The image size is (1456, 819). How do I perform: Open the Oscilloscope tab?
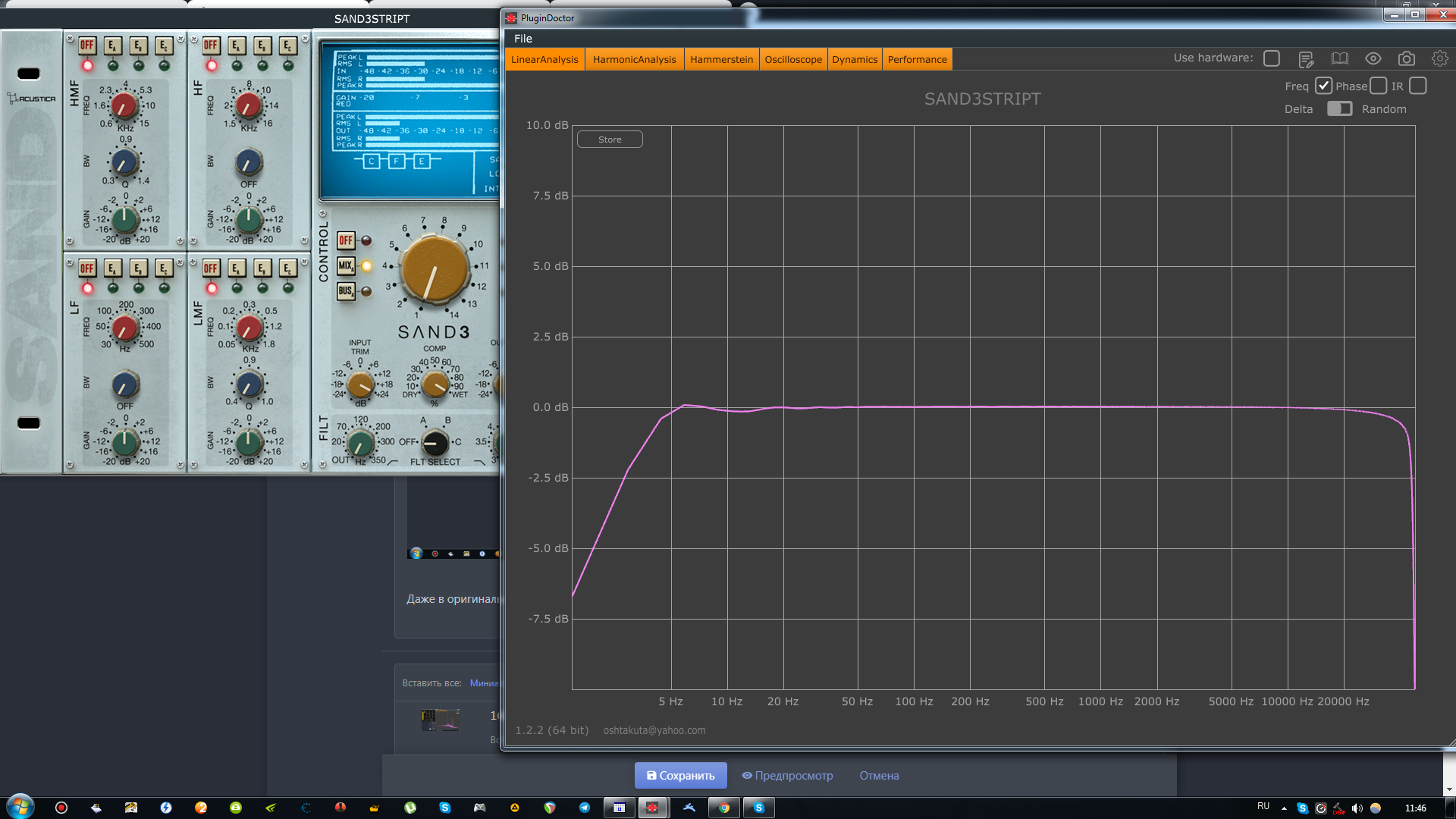coord(793,59)
